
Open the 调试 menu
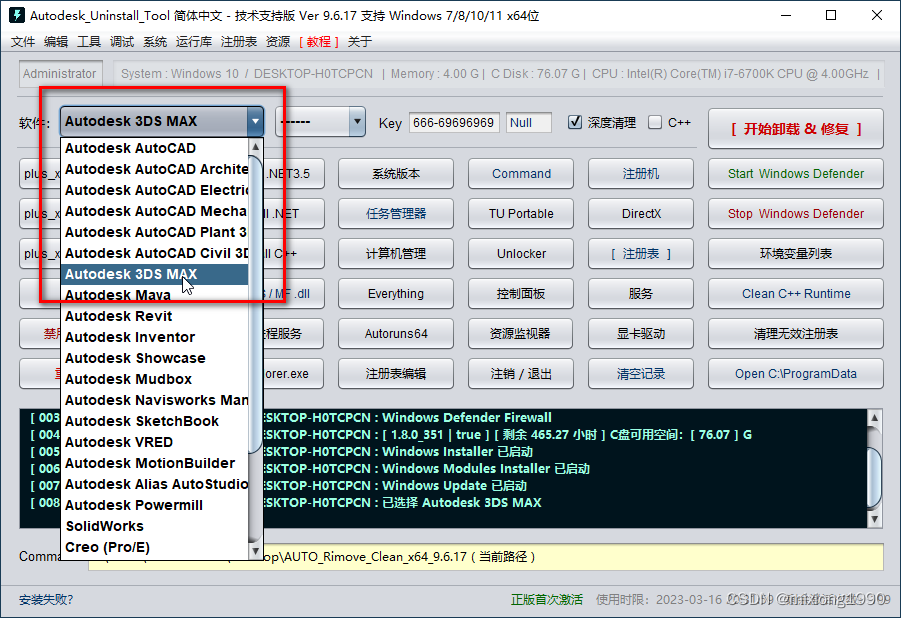pos(122,41)
